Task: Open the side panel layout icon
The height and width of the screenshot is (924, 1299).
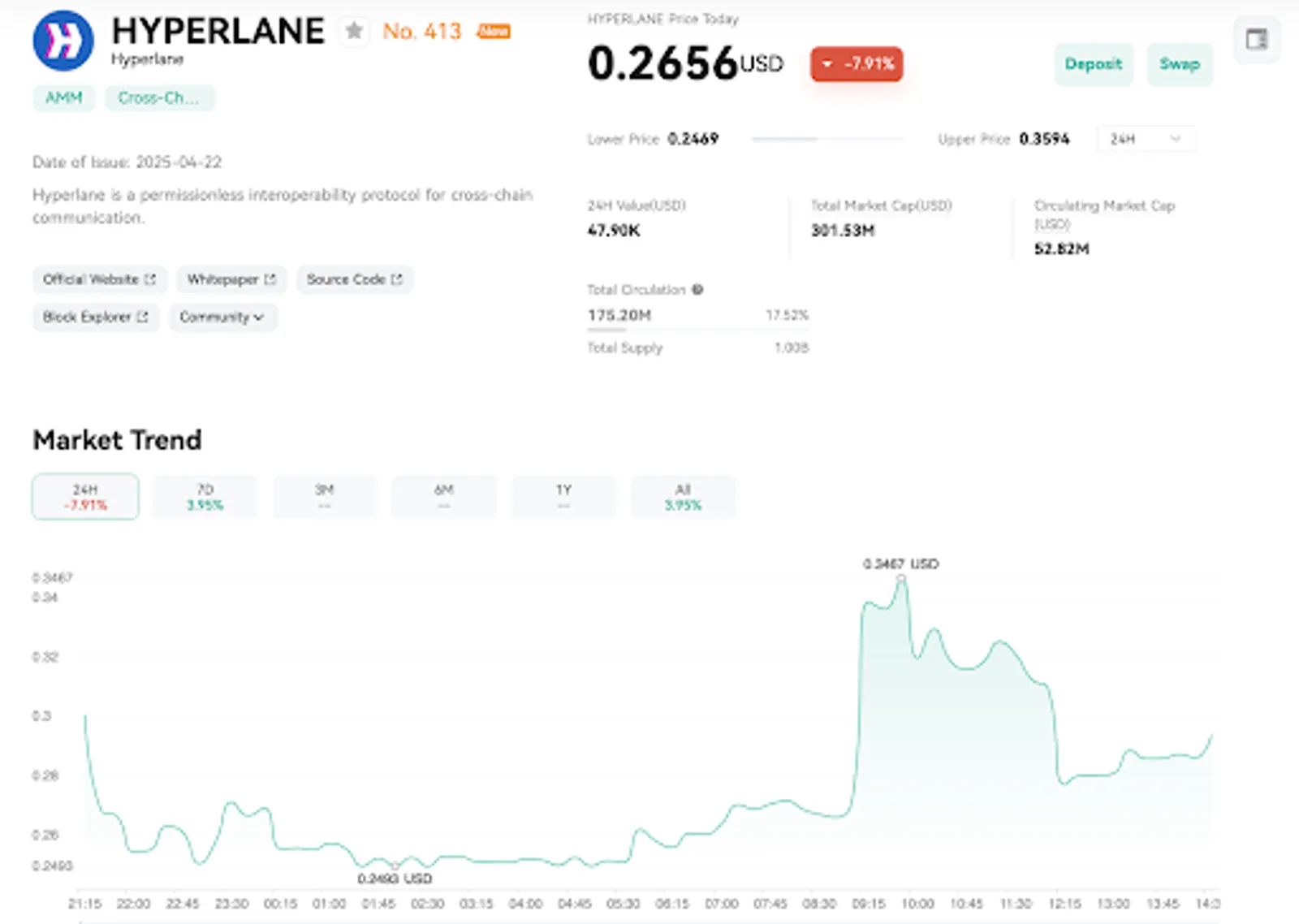Action: click(x=1257, y=39)
